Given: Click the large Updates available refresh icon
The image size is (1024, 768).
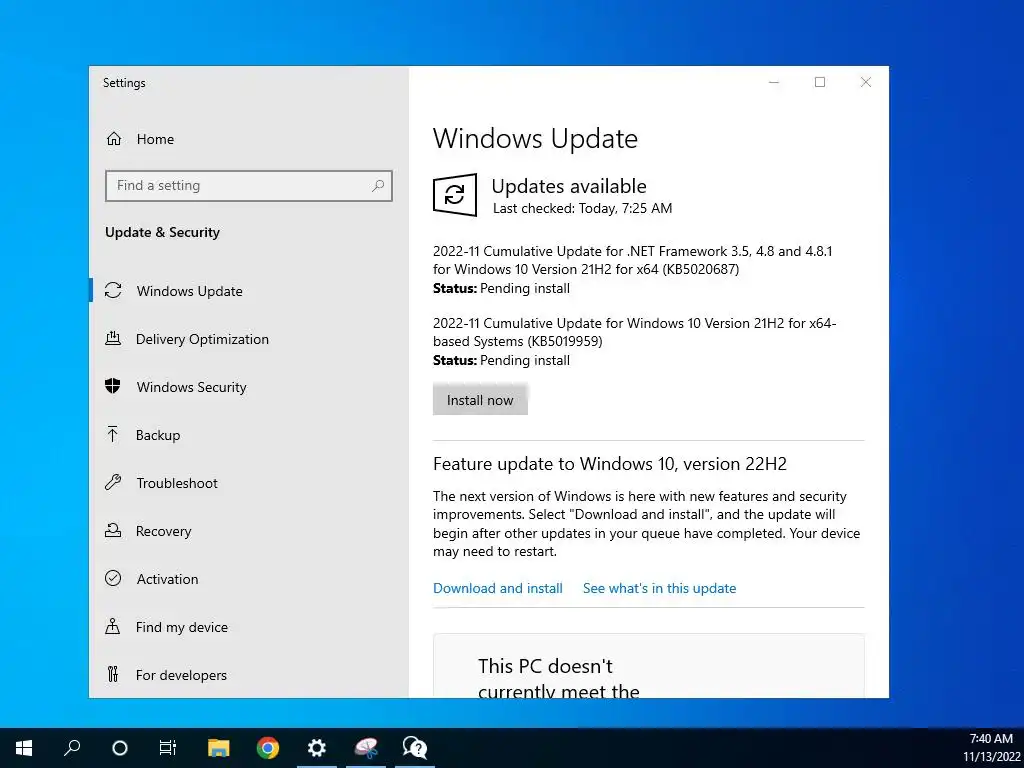Looking at the screenshot, I should click(x=455, y=195).
